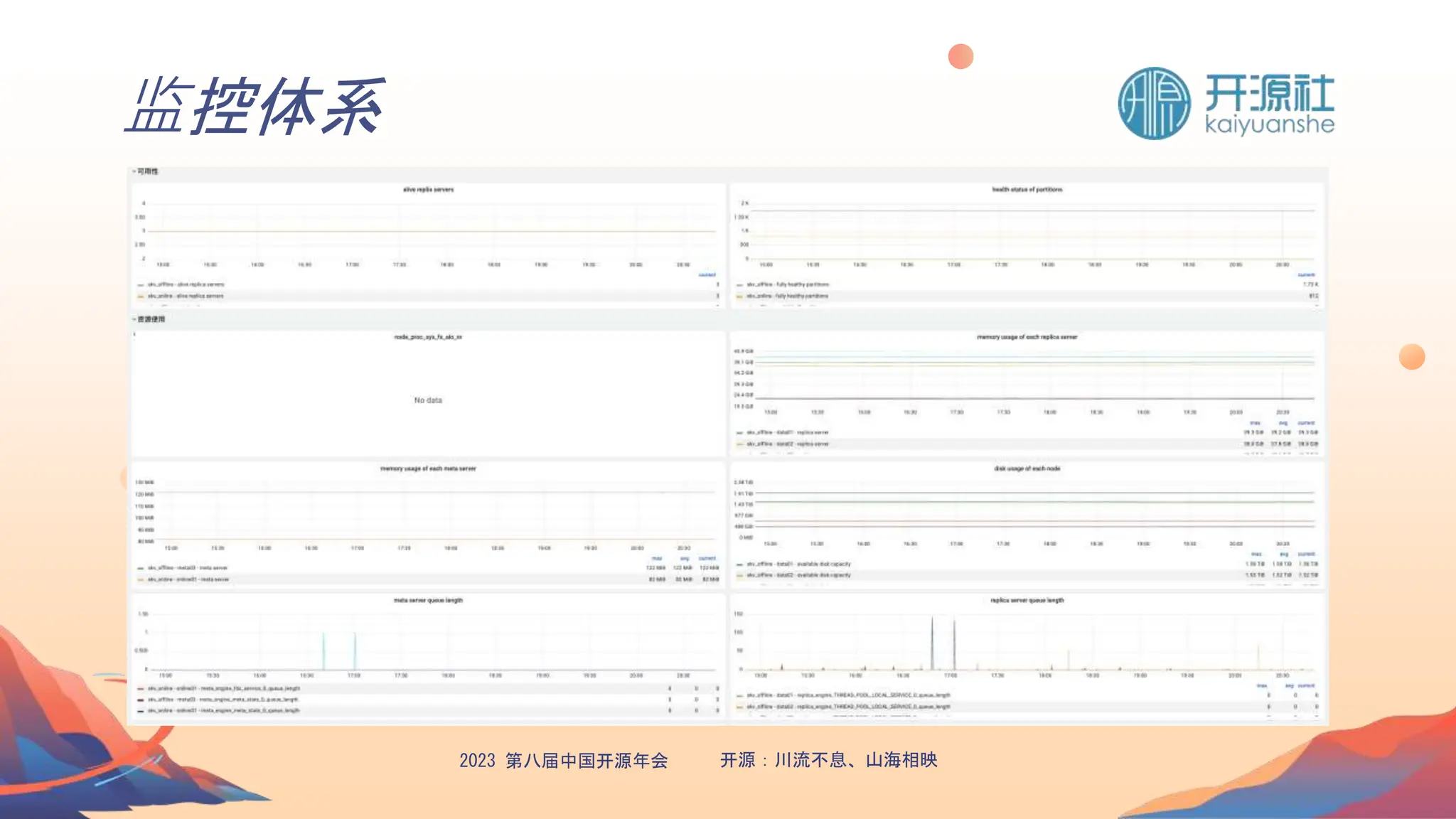Open memory usage of each replica server title
1456x819 pixels.
click(x=1027, y=337)
